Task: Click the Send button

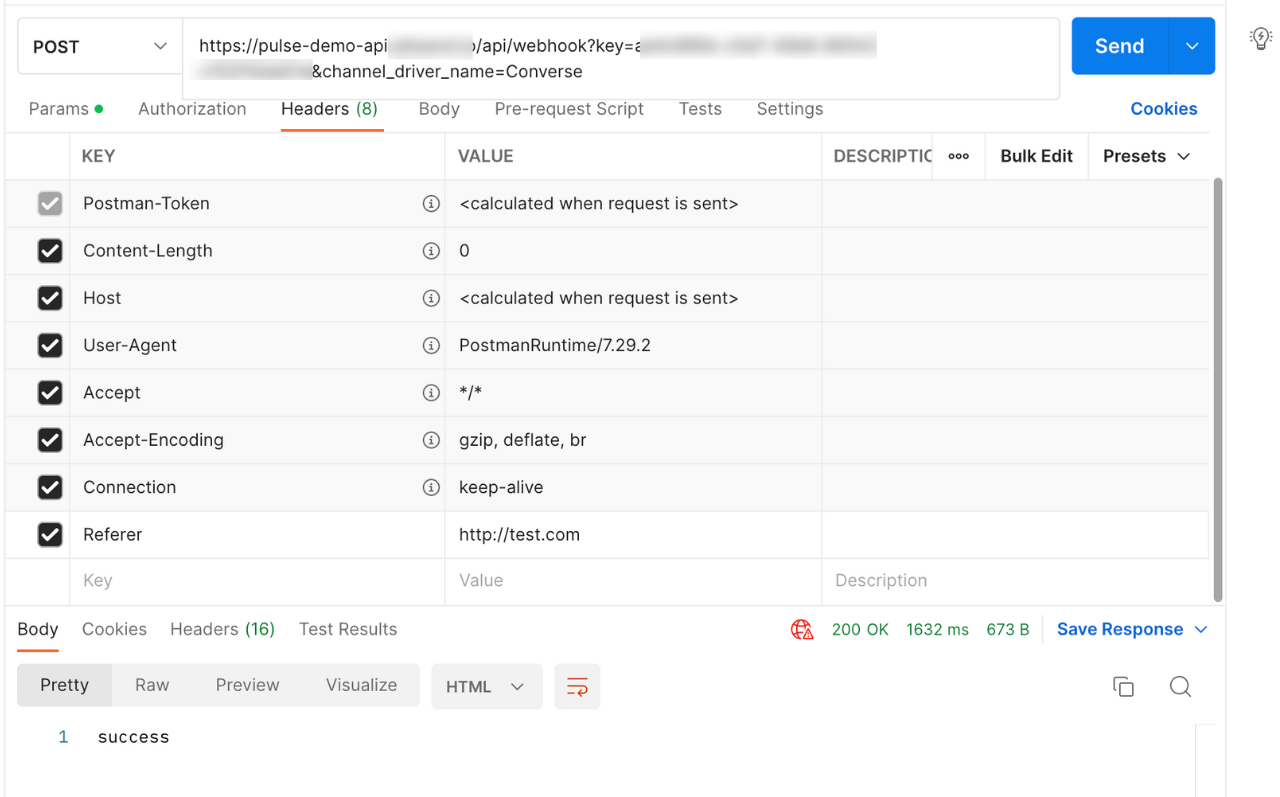Action: (x=1119, y=46)
